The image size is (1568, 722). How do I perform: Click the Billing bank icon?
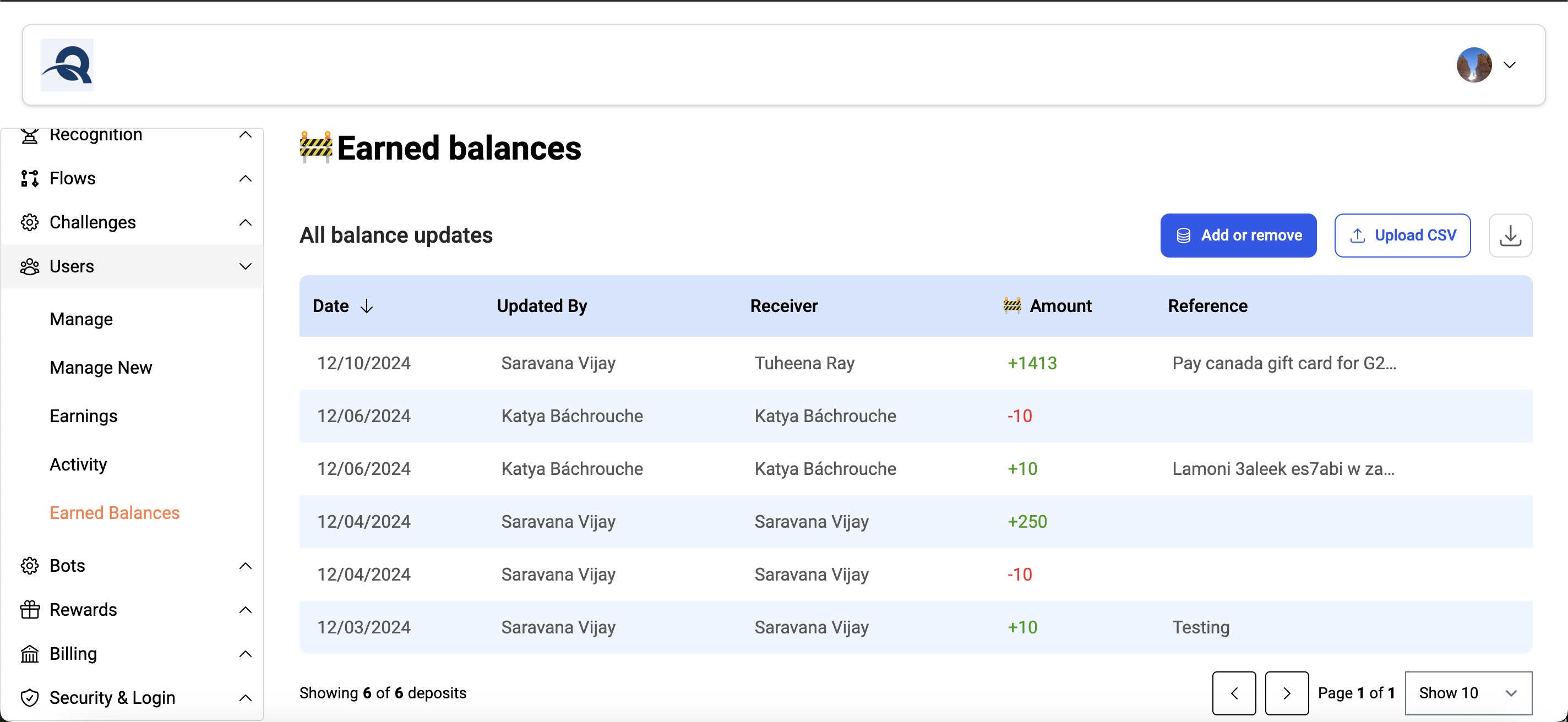tap(29, 654)
